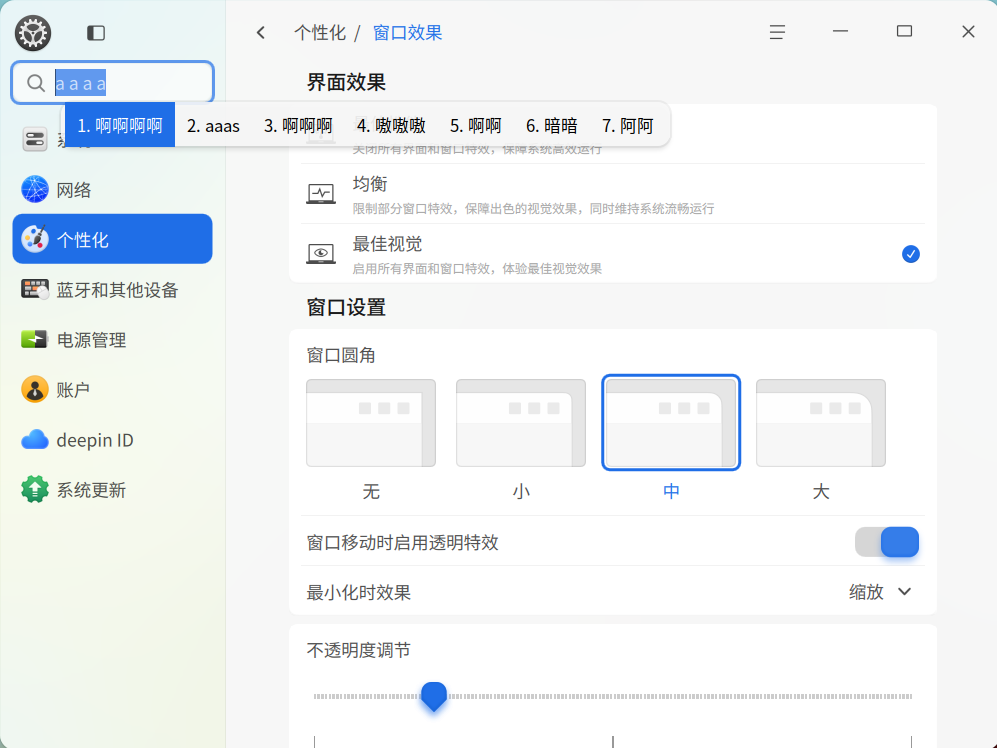Toggle the sidebar collapse icon

pos(96,32)
